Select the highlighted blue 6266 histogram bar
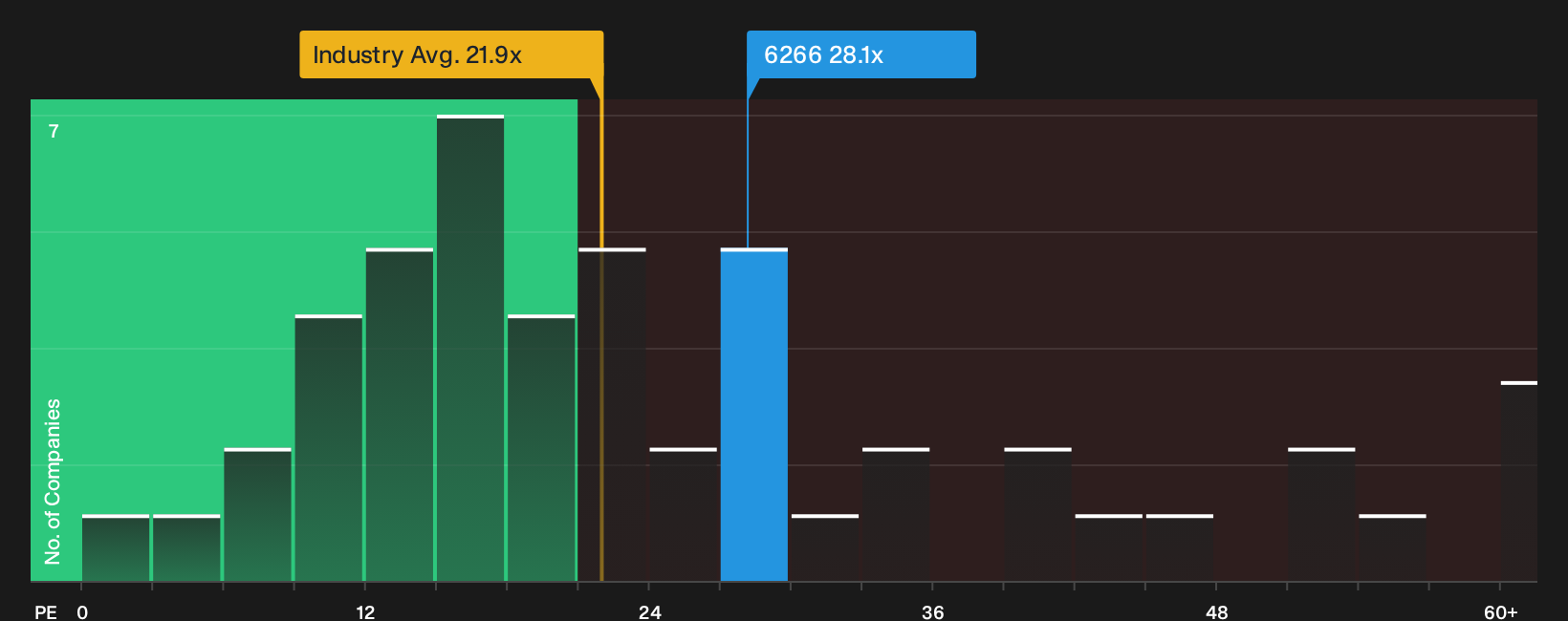Viewport: 1568px width, 621px height. [754, 415]
